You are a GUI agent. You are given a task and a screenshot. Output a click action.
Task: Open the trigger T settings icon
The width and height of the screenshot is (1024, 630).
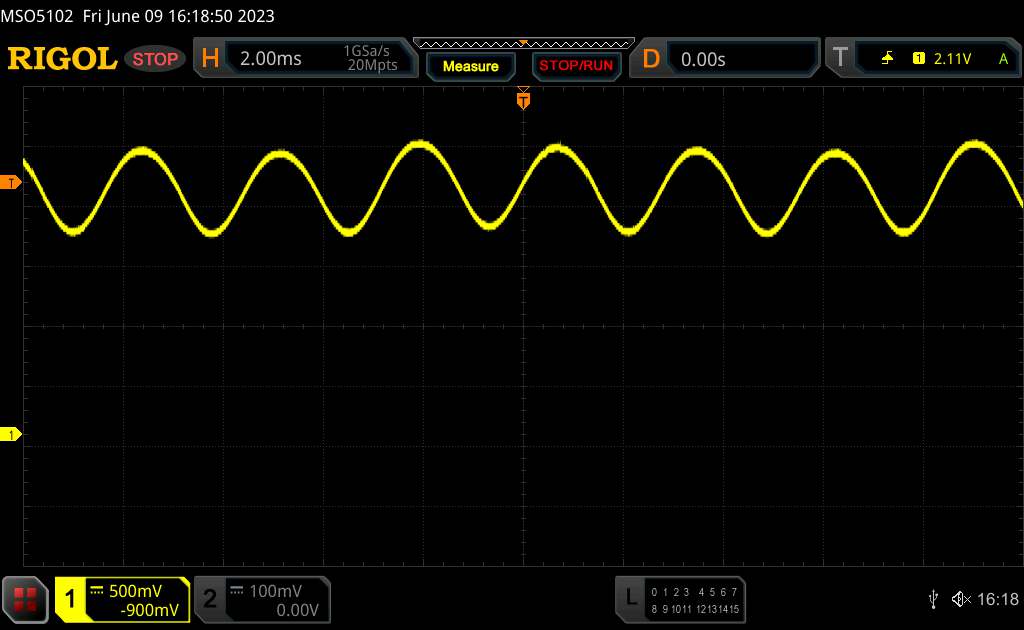(840, 57)
